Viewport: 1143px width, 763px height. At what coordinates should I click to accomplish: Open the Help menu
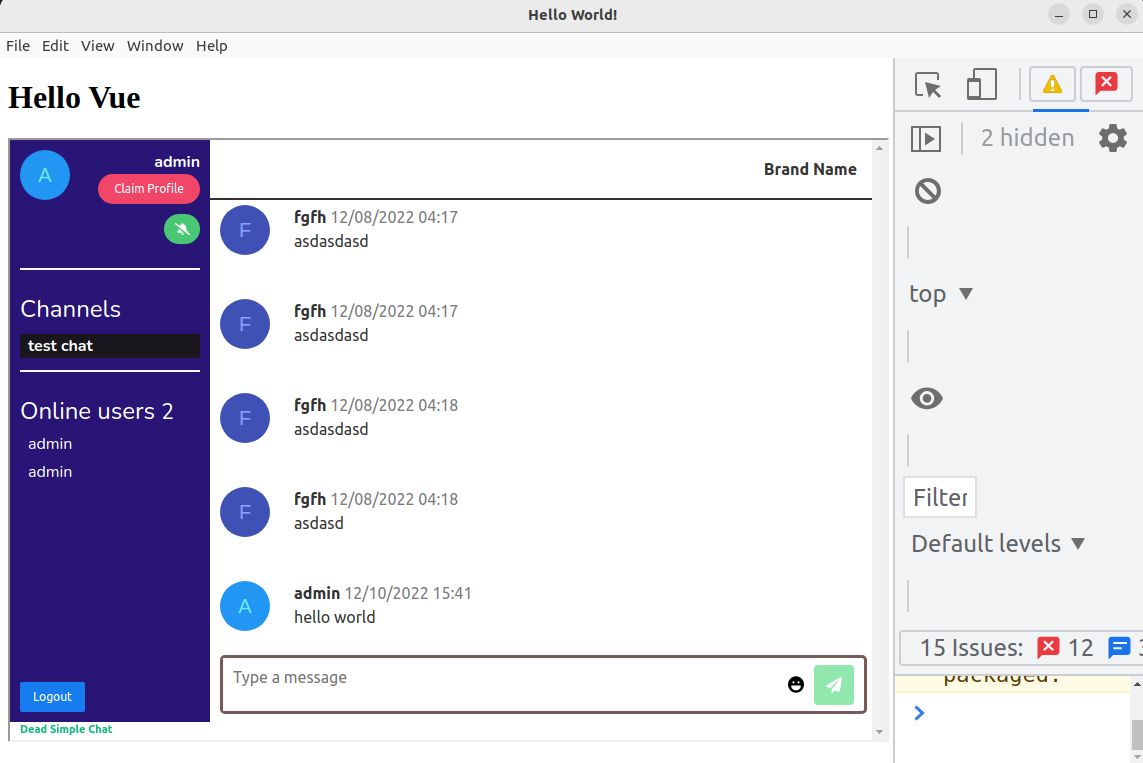(212, 46)
